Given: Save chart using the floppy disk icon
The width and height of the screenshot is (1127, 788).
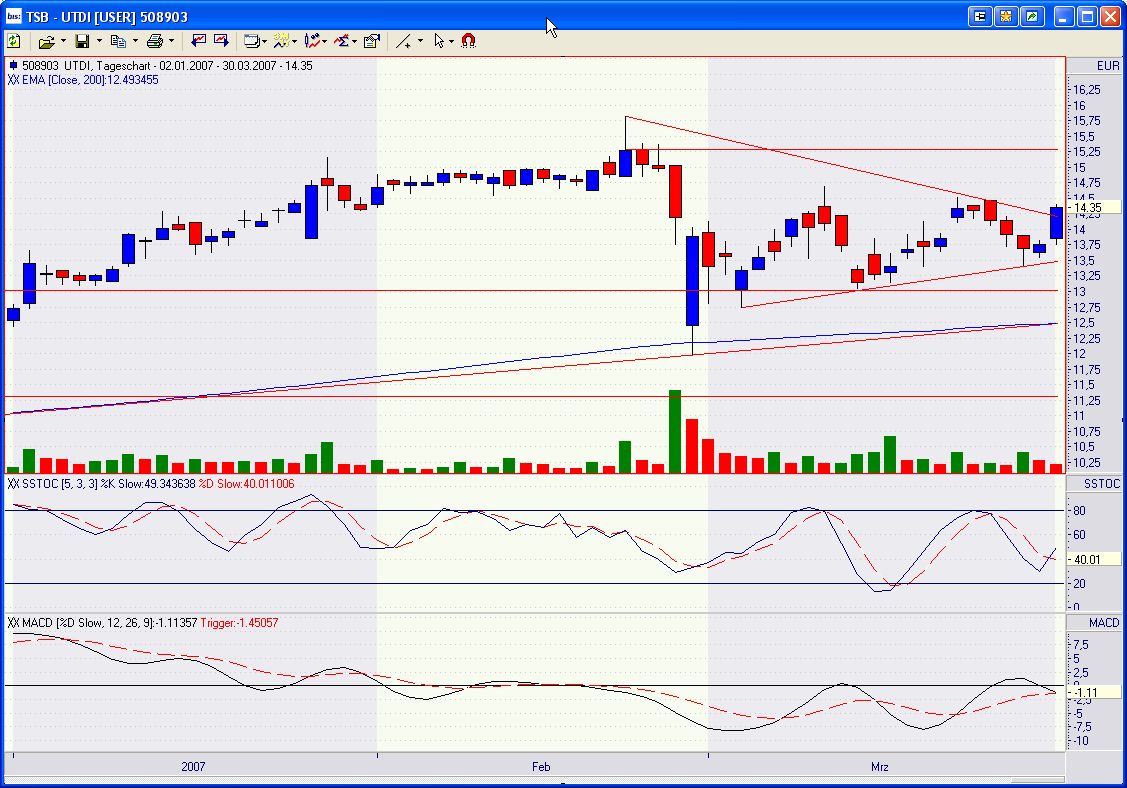Looking at the screenshot, I should click(82, 41).
